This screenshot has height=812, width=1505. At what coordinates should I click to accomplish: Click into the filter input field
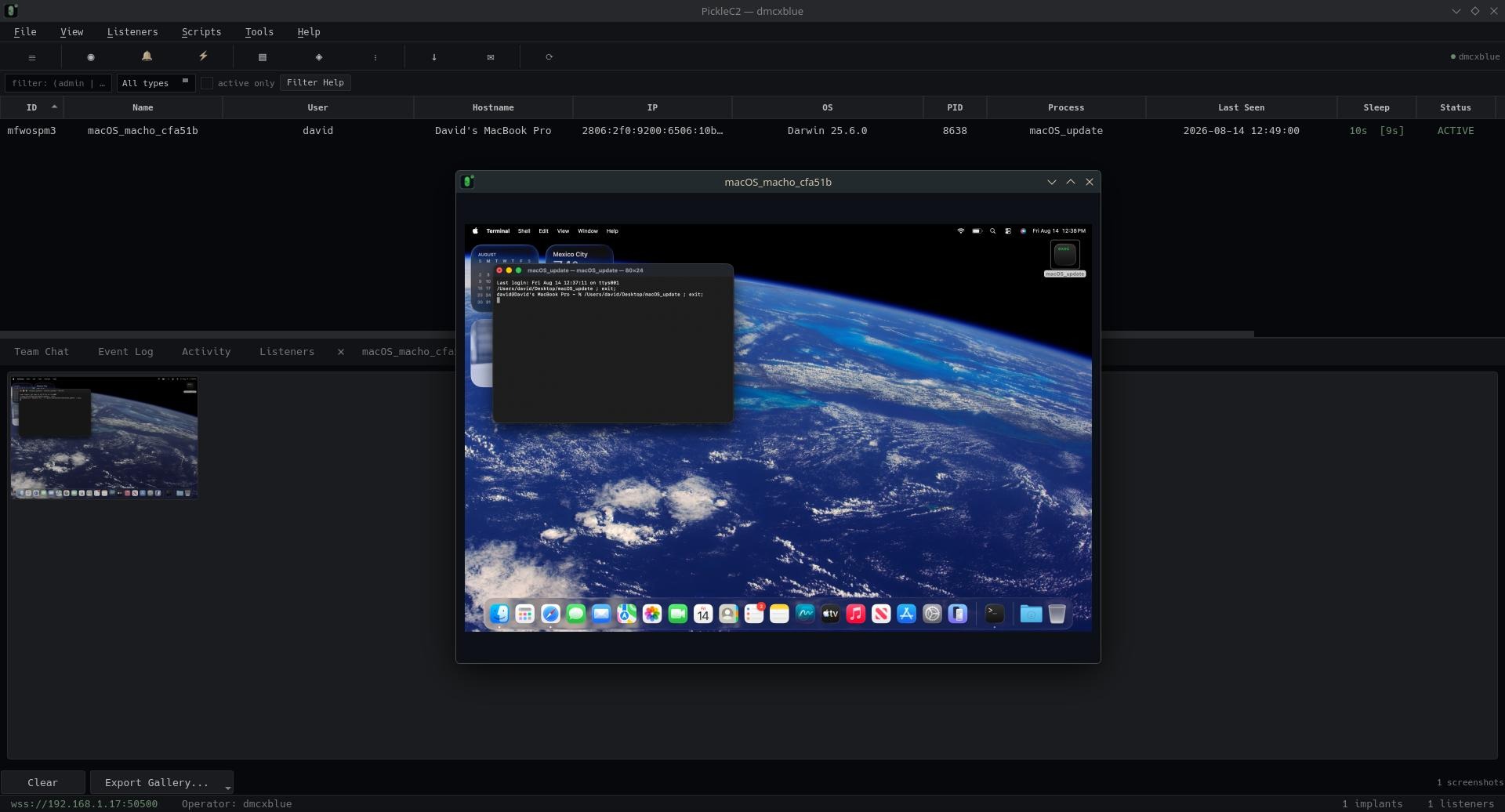click(58, 83)
